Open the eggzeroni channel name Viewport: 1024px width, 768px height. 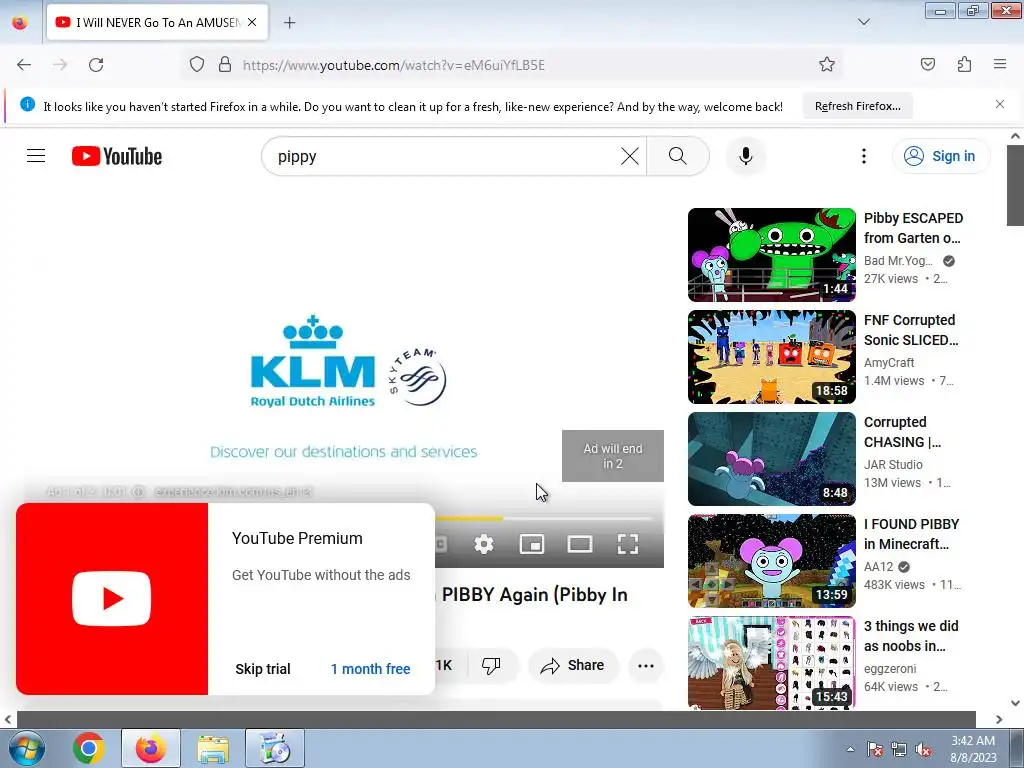(x=889, y=669)
